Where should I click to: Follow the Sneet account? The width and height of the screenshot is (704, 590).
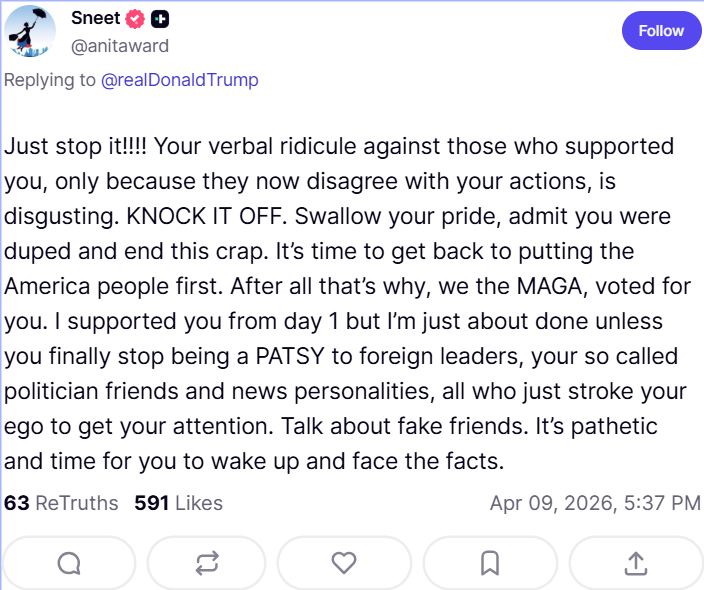661,31
